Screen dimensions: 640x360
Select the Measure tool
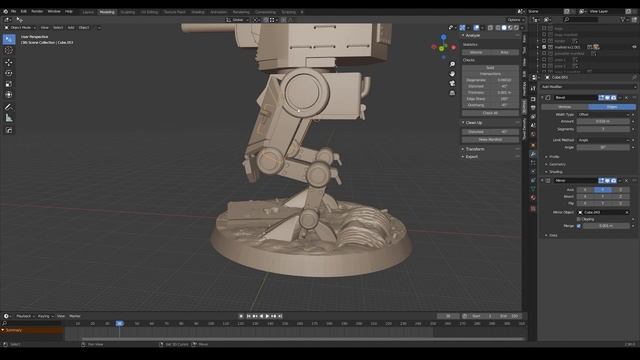[9, 118]
